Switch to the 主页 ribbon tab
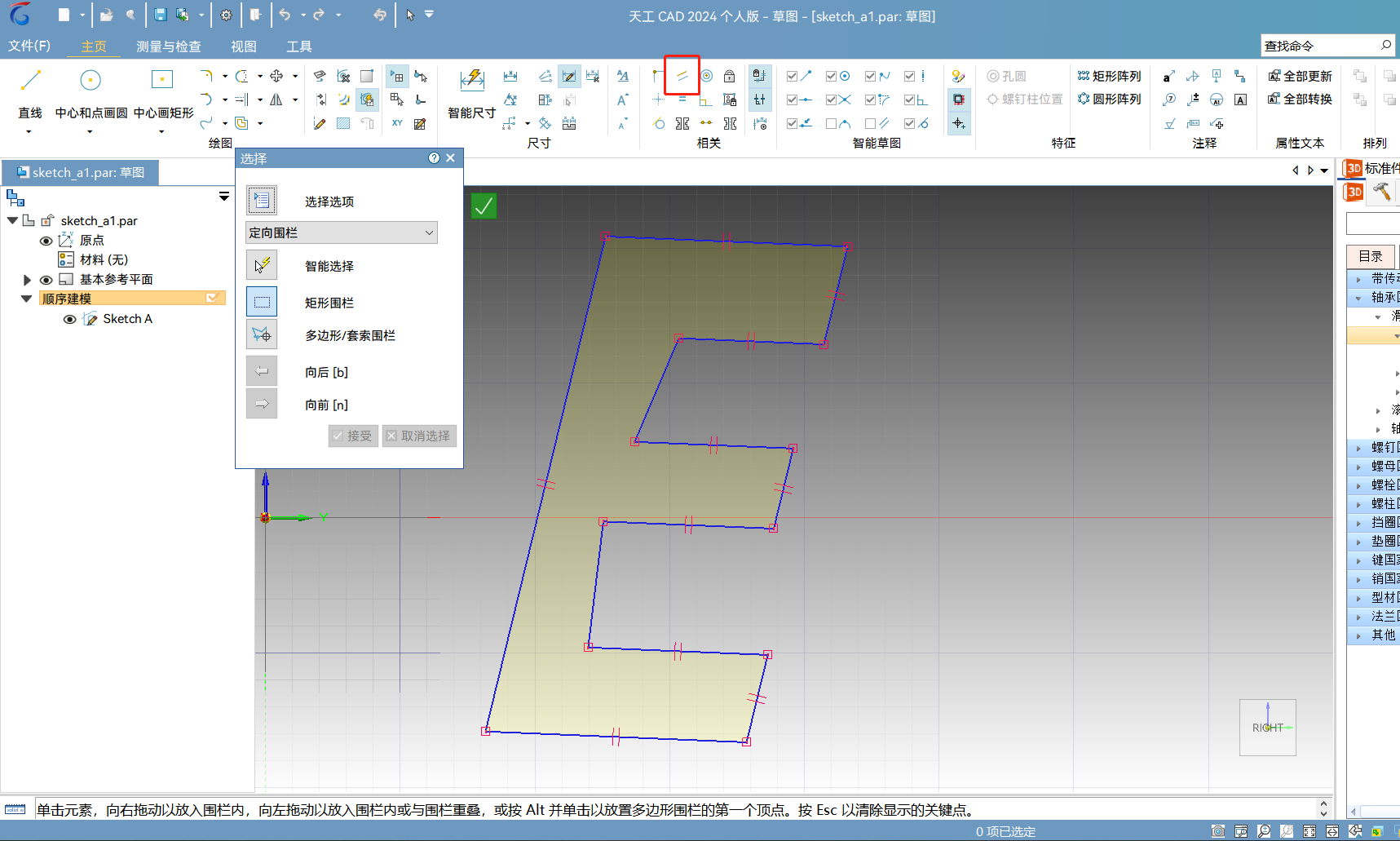The image size is (1400, 841). pos(94,46)
